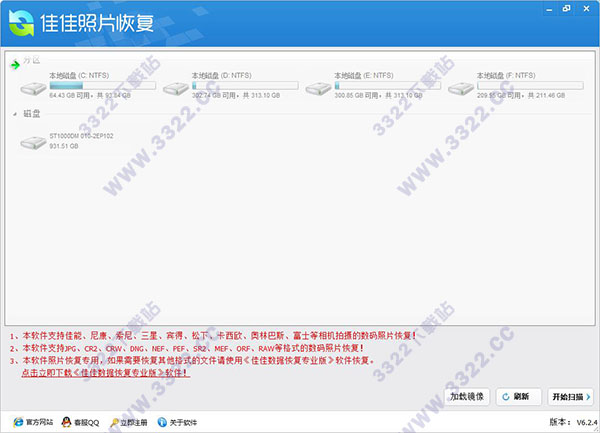Screen dimensions: 600x433
Task: Click the app logo icon in title bar
Action: click(21, 23)
